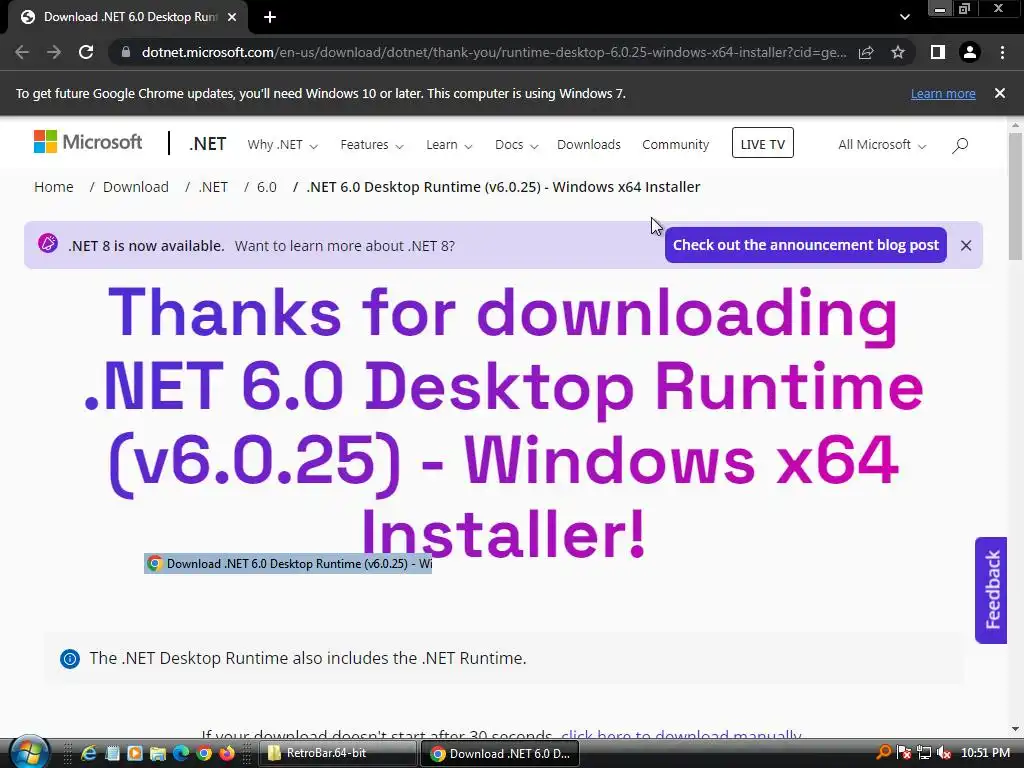The height and width of the screenshot is (768, 1024).
Task: Reload the page with the refresh icon
Action: [x=86, y=52]
